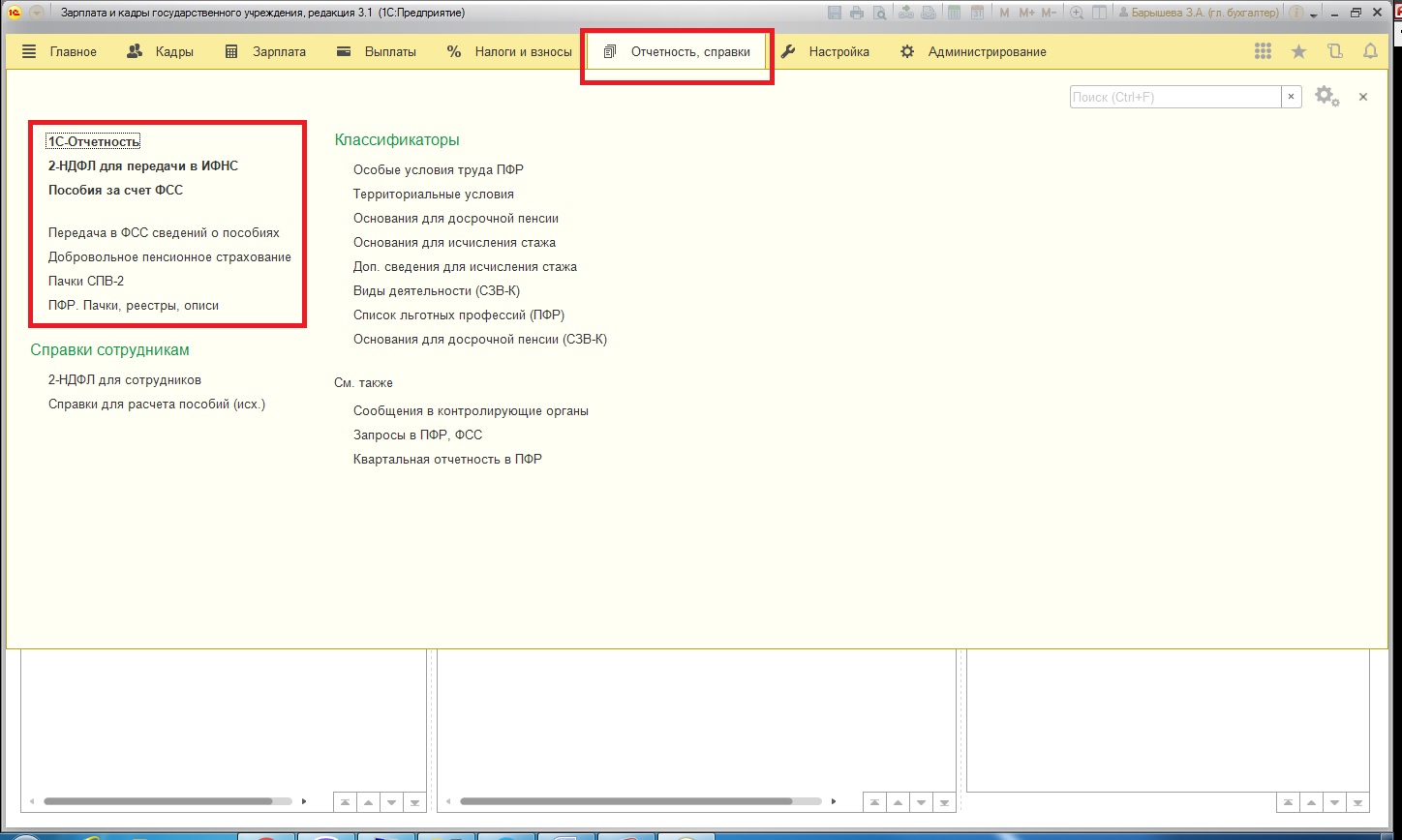Viewport: 1402px width, 840px height.
Task: Open the calculator icon in title toolbar
Action: [955, 14]
